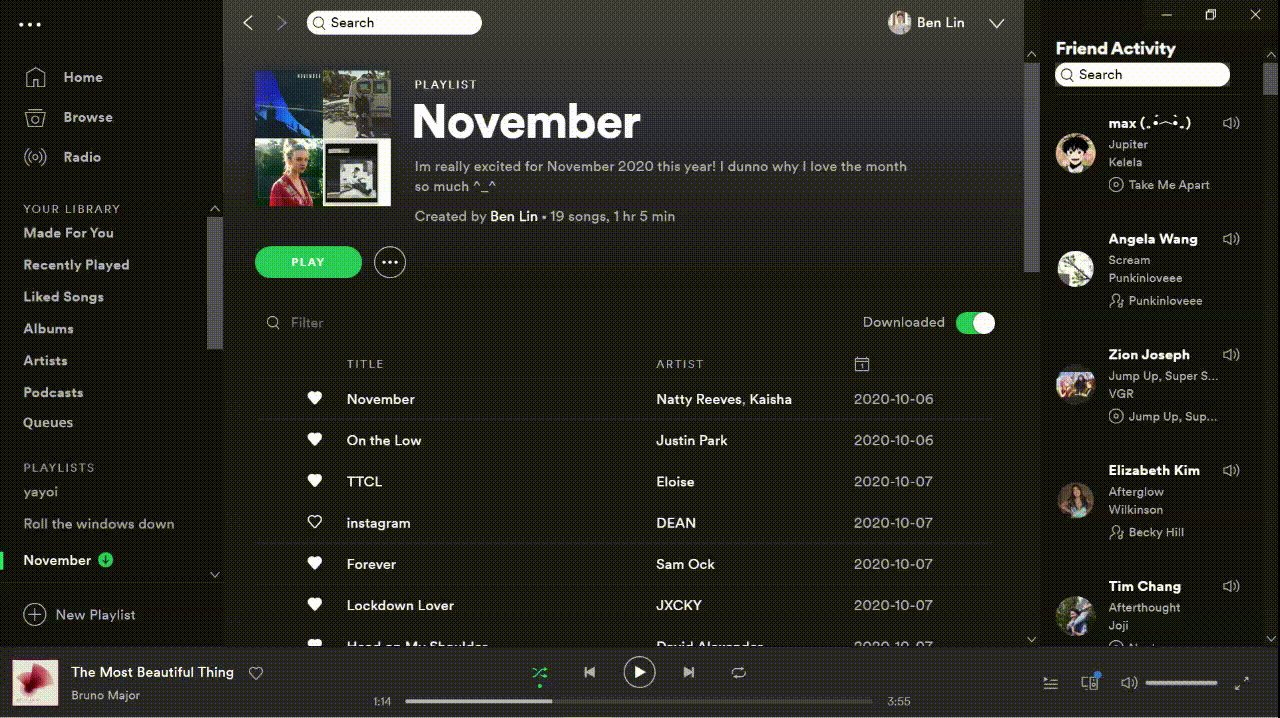Open artist Eloise
Screen dimensions: 1280x718
(675, 481)
